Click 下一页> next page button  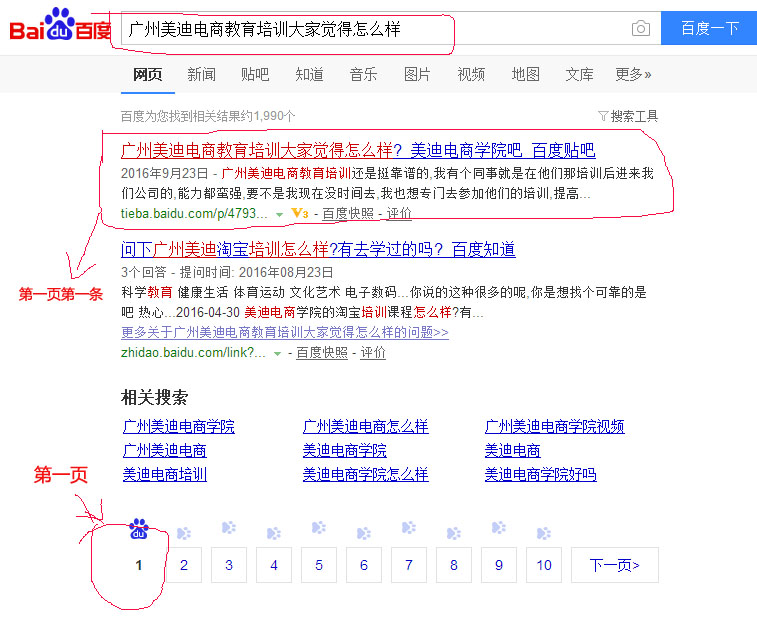pyautogui.click(x=615, y=565)
